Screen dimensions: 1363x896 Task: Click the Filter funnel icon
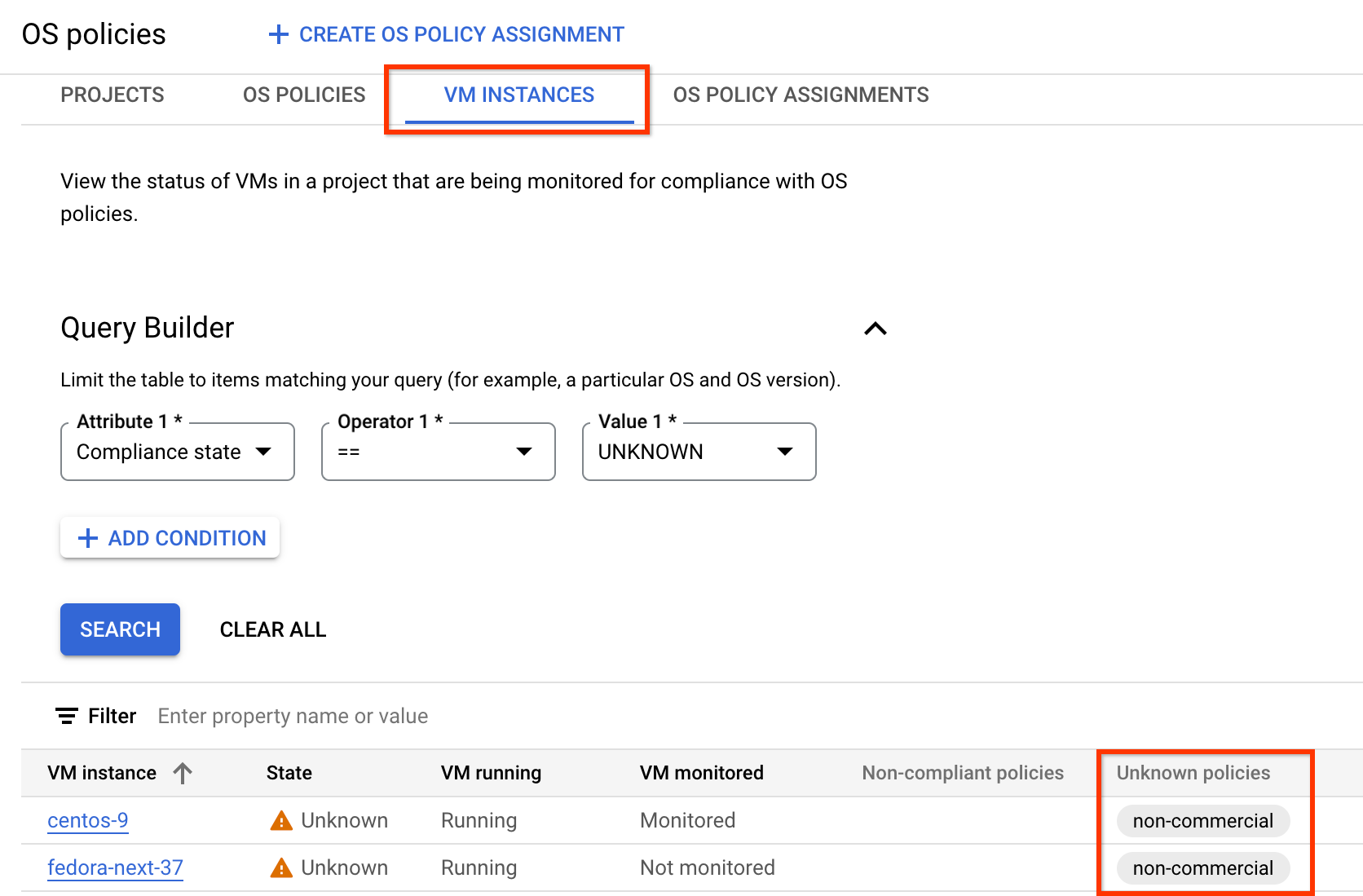pyautogui.click(x=67, y=716)
